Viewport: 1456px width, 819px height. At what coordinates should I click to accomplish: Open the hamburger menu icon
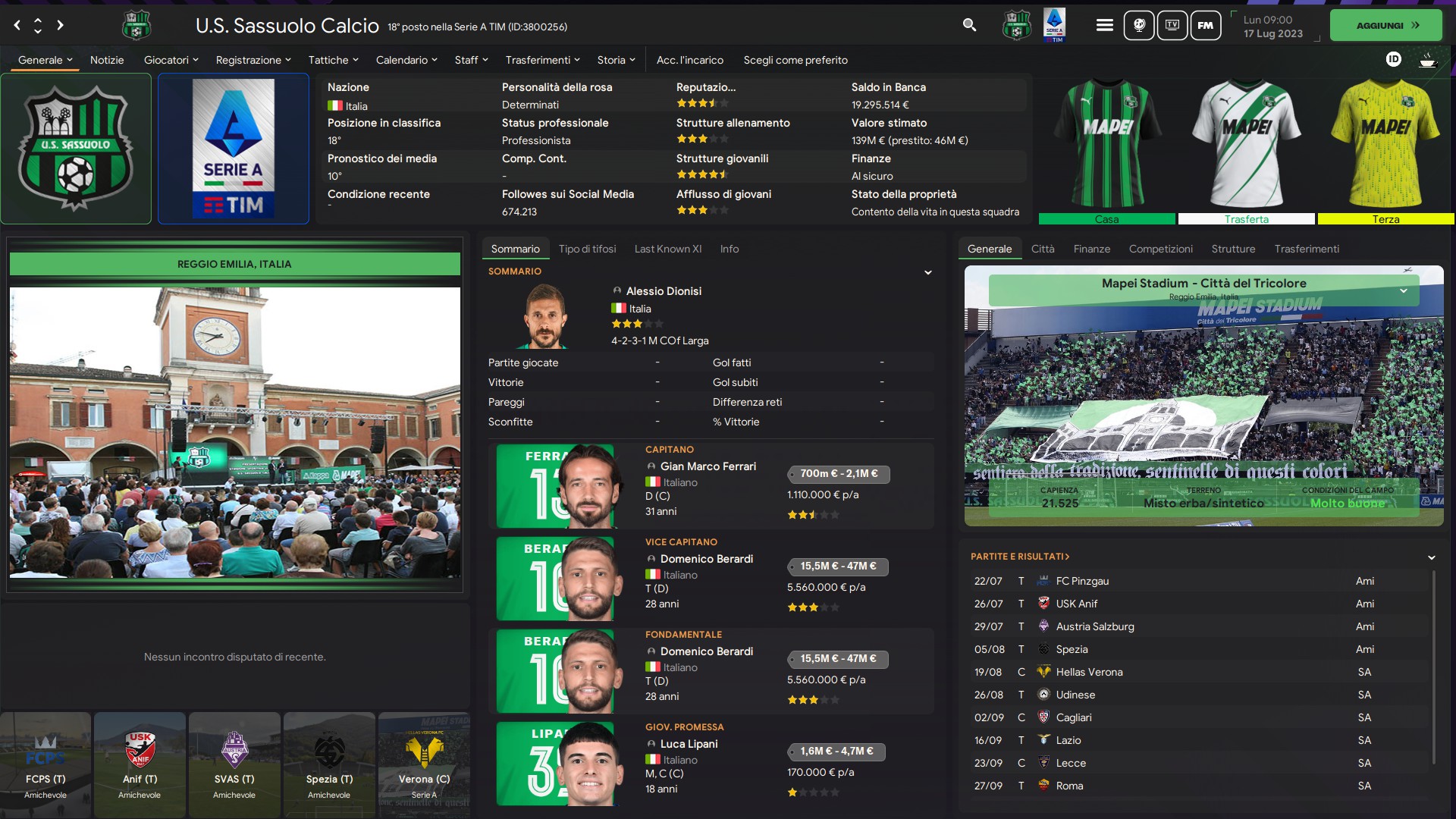[1105, 25]
